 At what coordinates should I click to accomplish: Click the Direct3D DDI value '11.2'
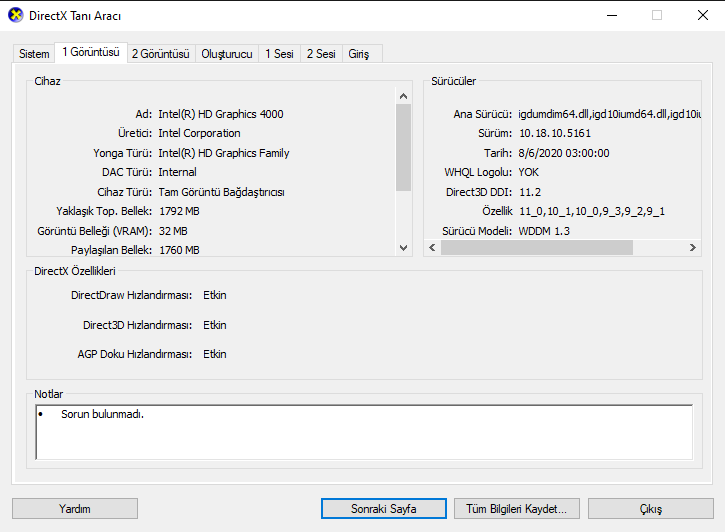point(529,192)
